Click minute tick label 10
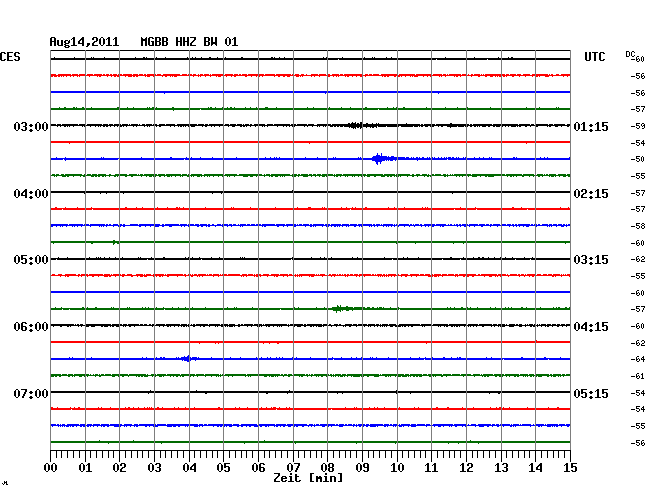 [x=397, y=468]
